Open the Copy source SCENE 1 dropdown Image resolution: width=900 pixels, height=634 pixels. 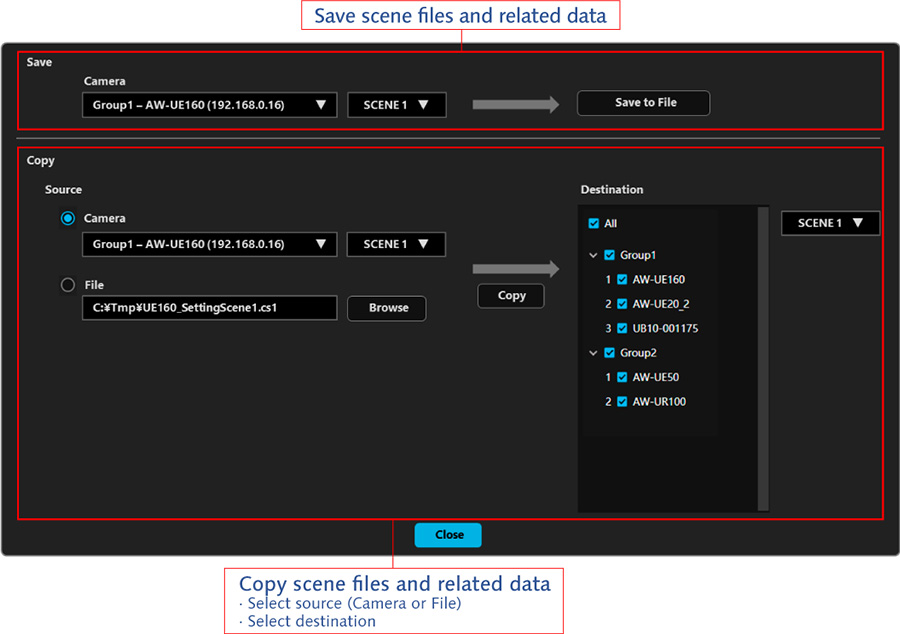(396, 244)
